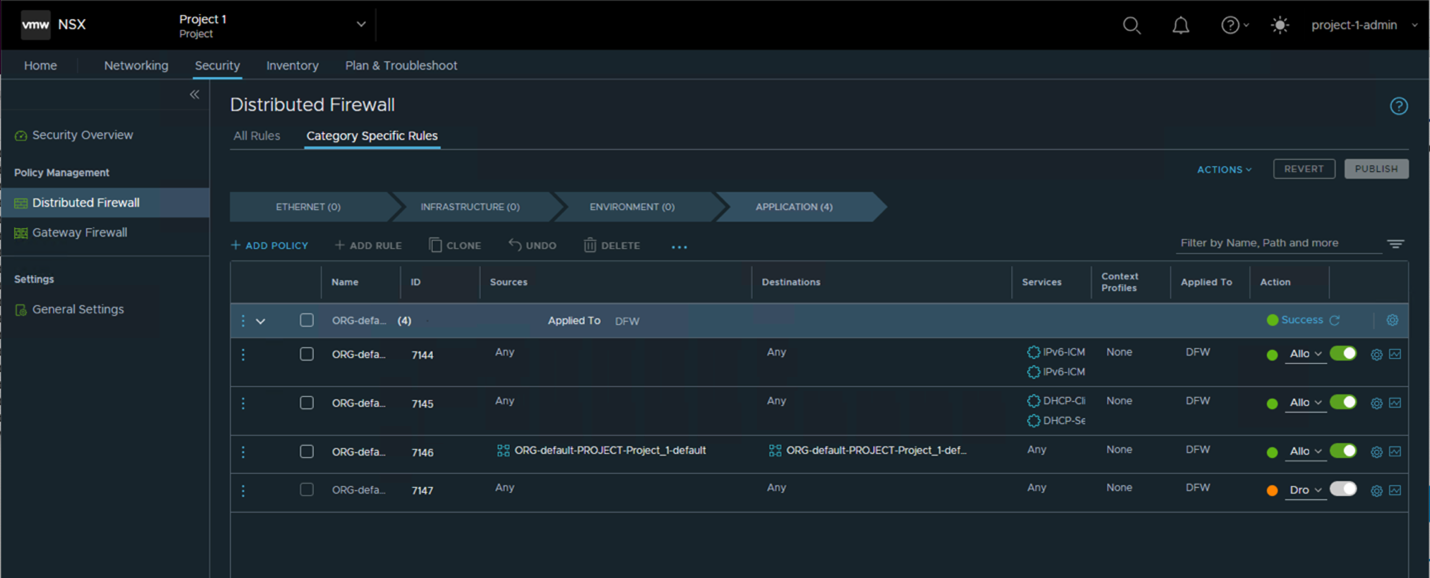View notifications via the bell icon
Screen dimensions: 1430x578
tap(1180, 25)
